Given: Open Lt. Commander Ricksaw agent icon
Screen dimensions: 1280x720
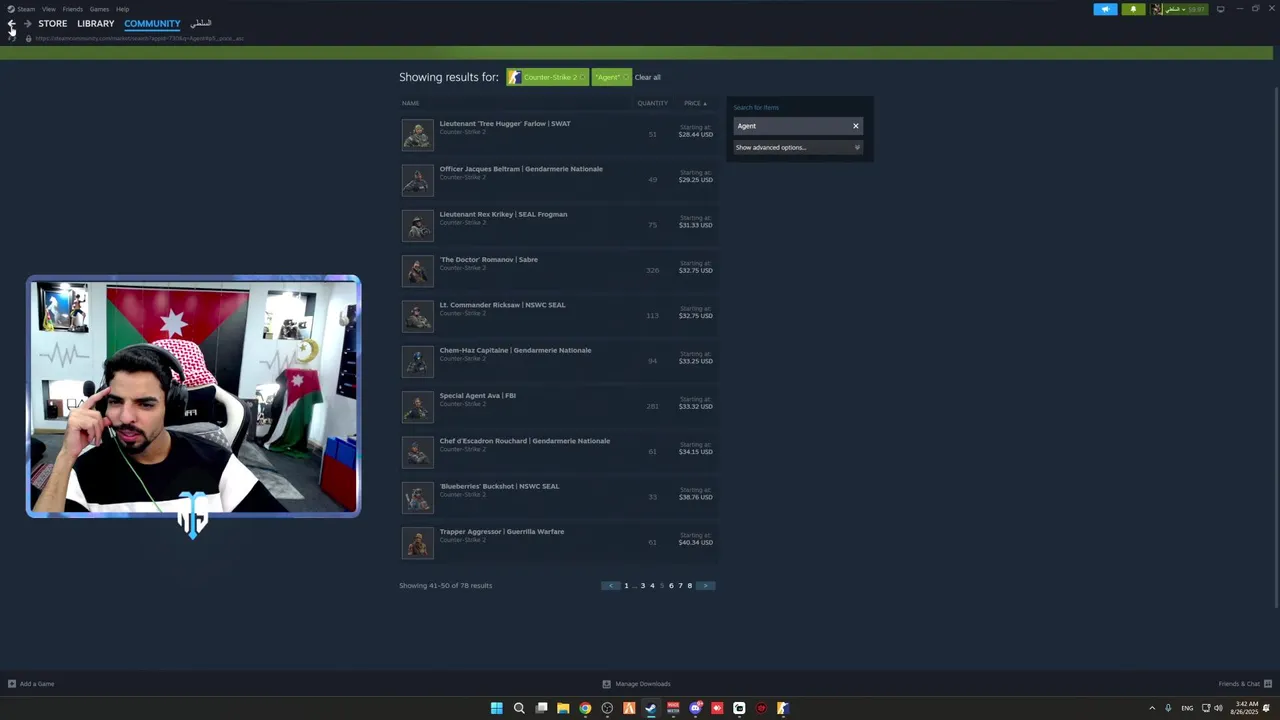Looking at the screenshot, I should pyautogui.click(x=417, y=316).
